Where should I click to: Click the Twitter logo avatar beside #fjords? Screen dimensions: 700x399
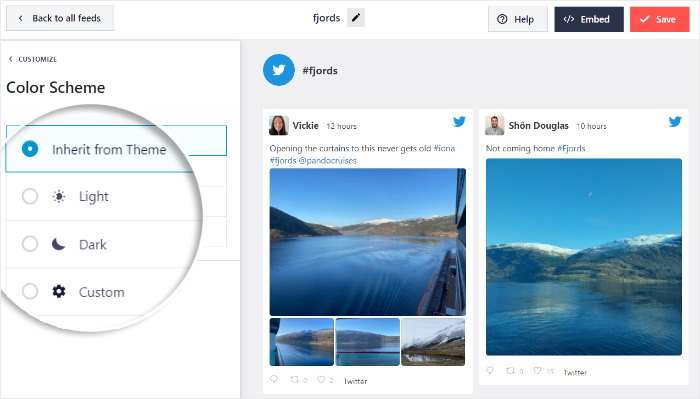279,70
